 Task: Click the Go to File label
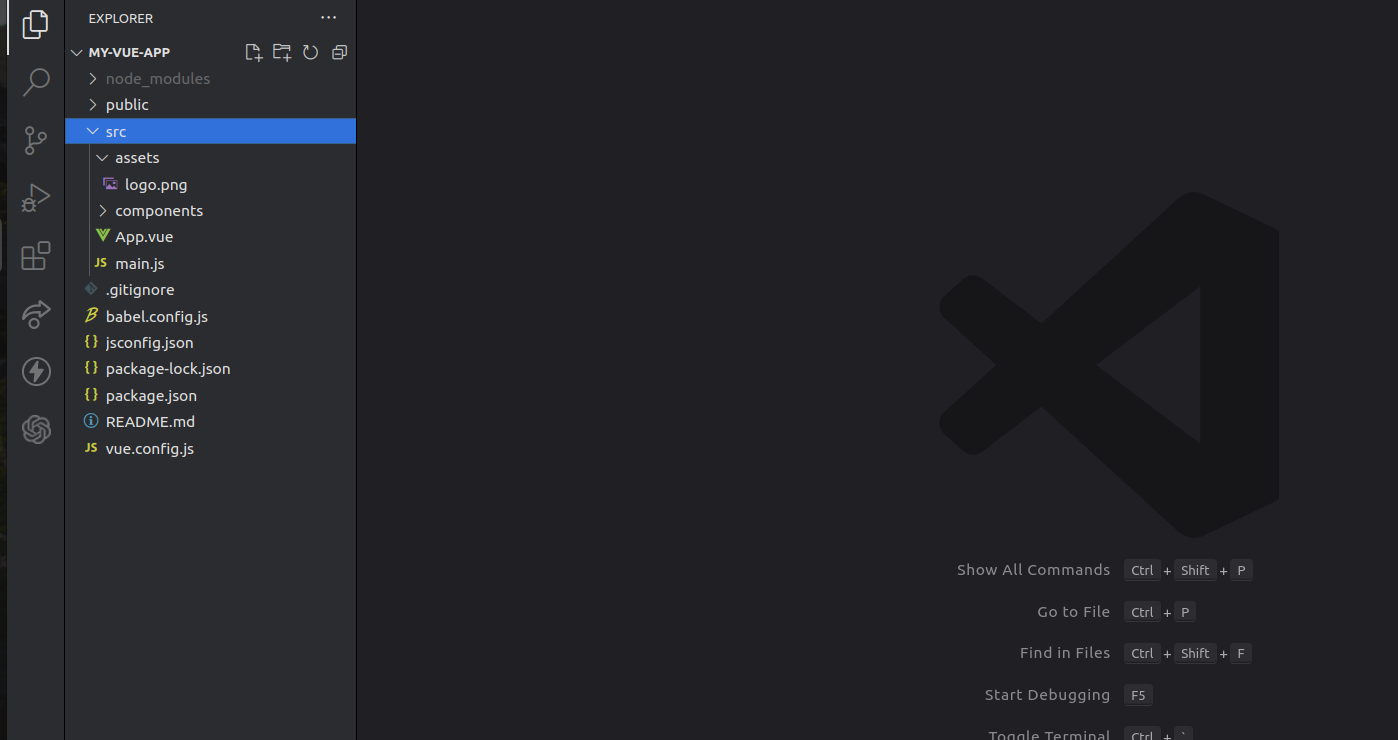pyautogui.click(x=1073, y=612)
